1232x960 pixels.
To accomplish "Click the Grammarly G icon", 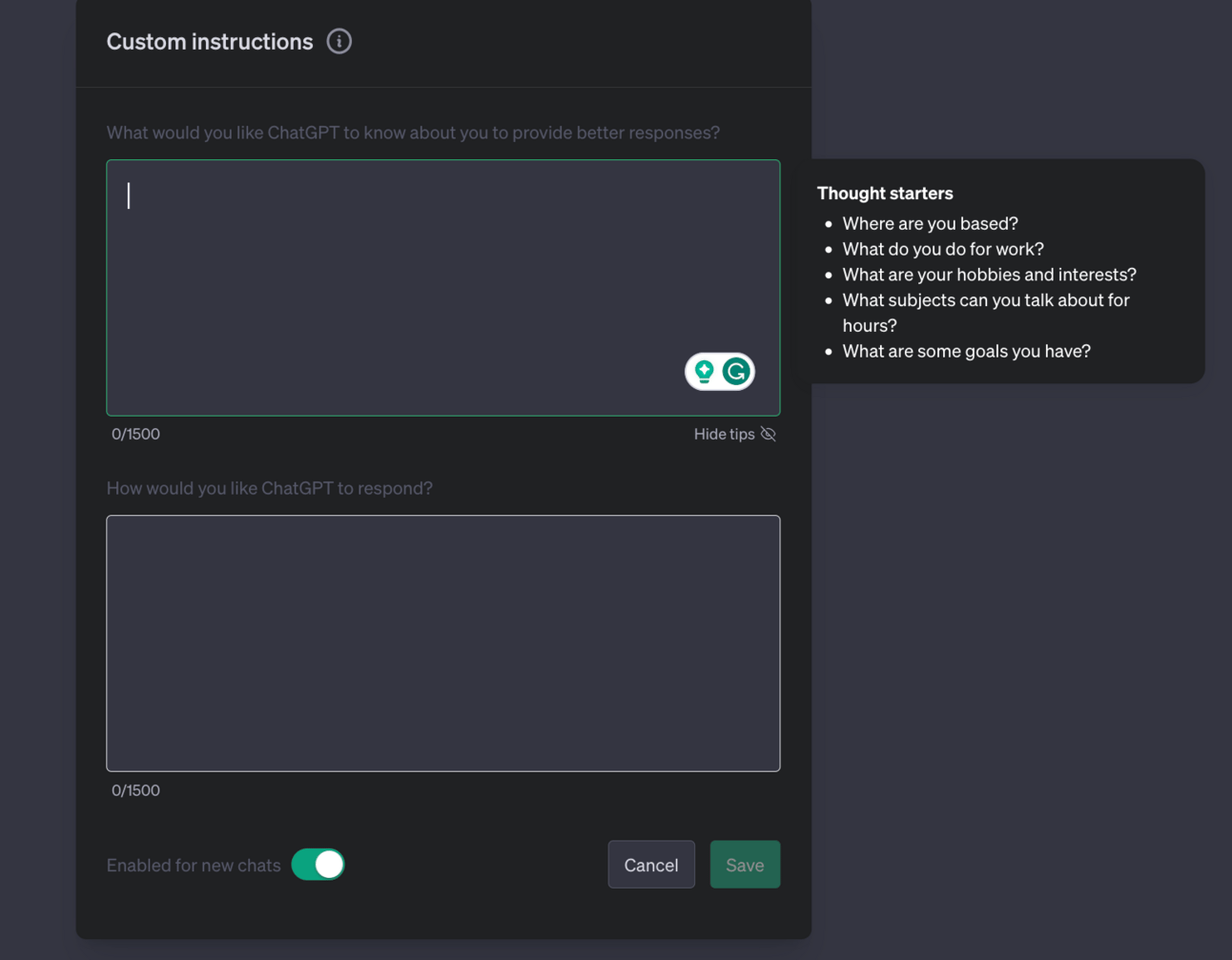I will (736, 372).
